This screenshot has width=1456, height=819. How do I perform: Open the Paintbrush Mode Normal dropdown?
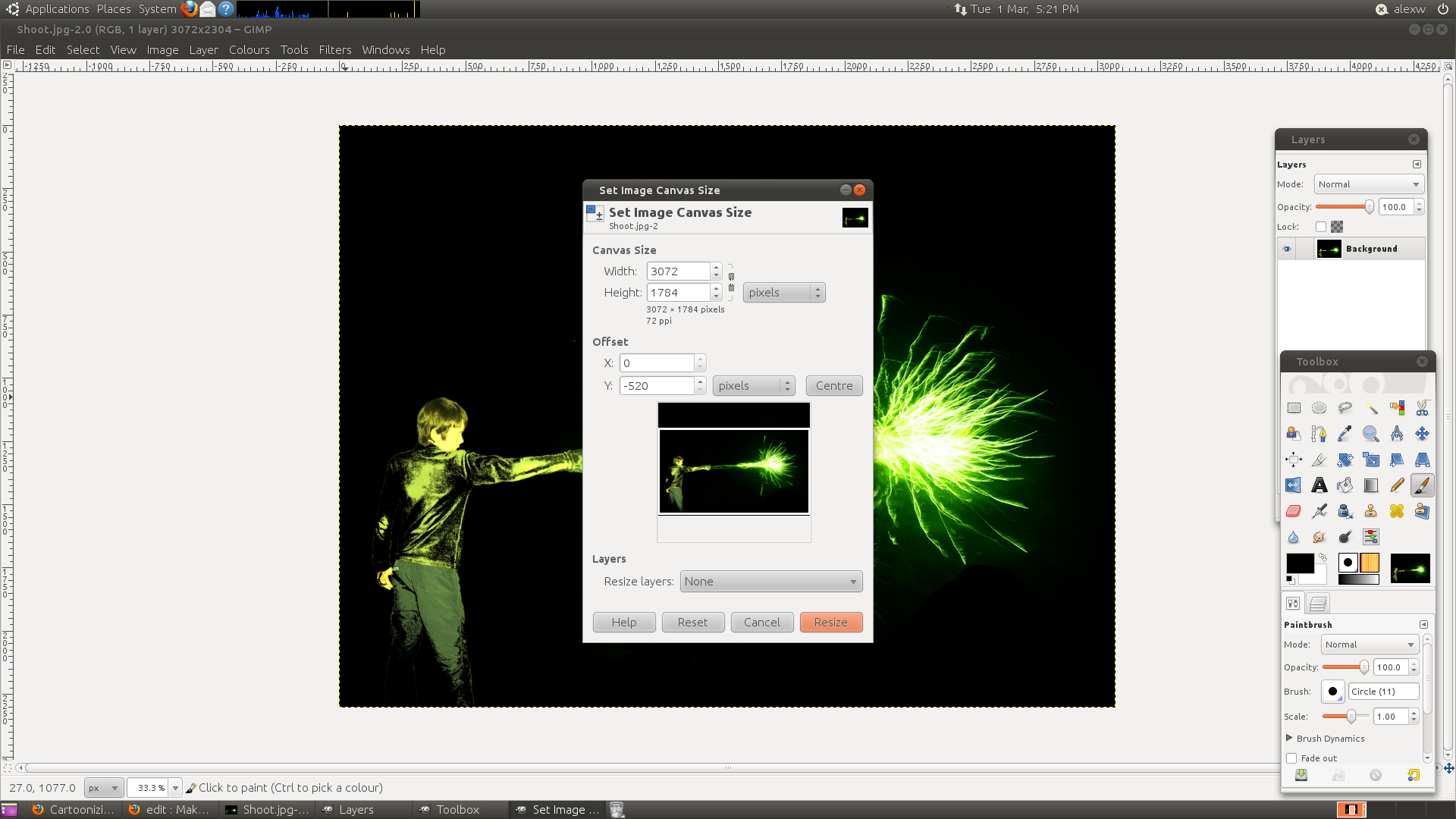[1370, 645]
